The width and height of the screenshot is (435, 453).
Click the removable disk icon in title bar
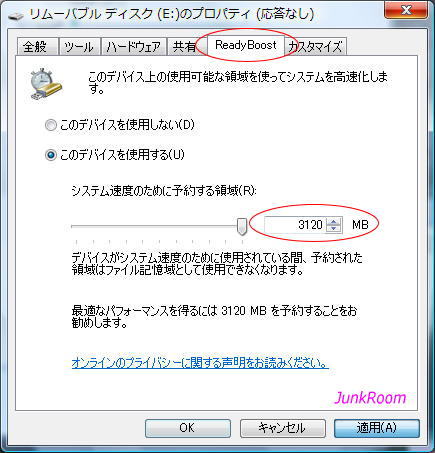click(x=15, y=15)
